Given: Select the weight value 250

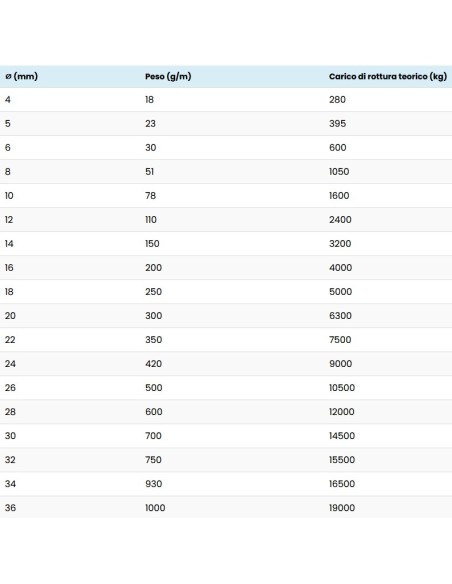Looking at the screenshot, I should coord(153,292).
